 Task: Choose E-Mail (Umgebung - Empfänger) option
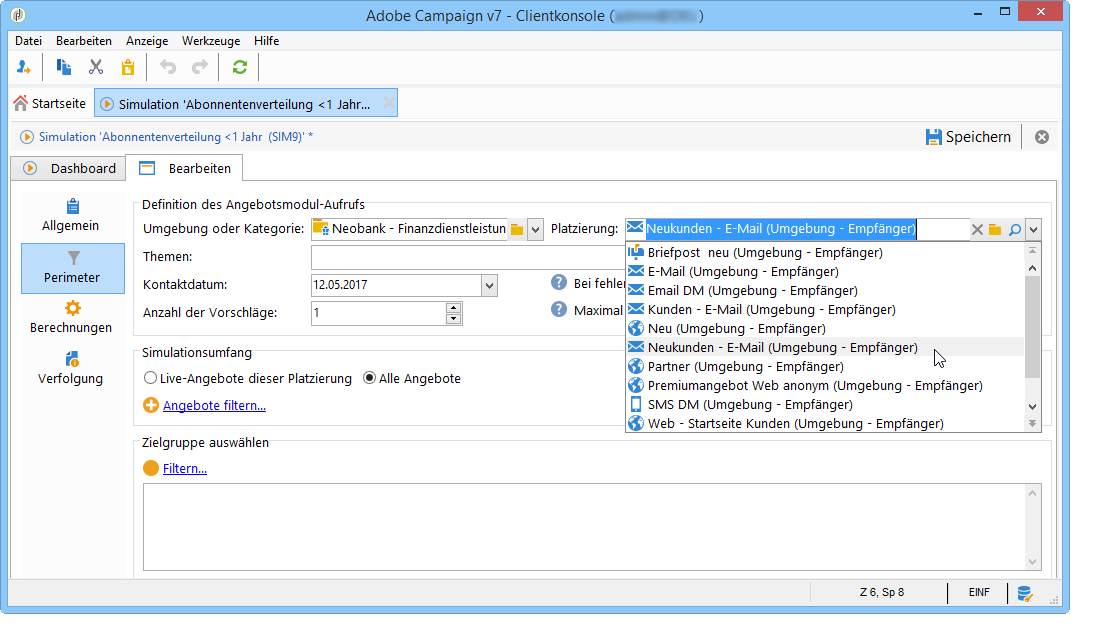(x=825, y=271)
